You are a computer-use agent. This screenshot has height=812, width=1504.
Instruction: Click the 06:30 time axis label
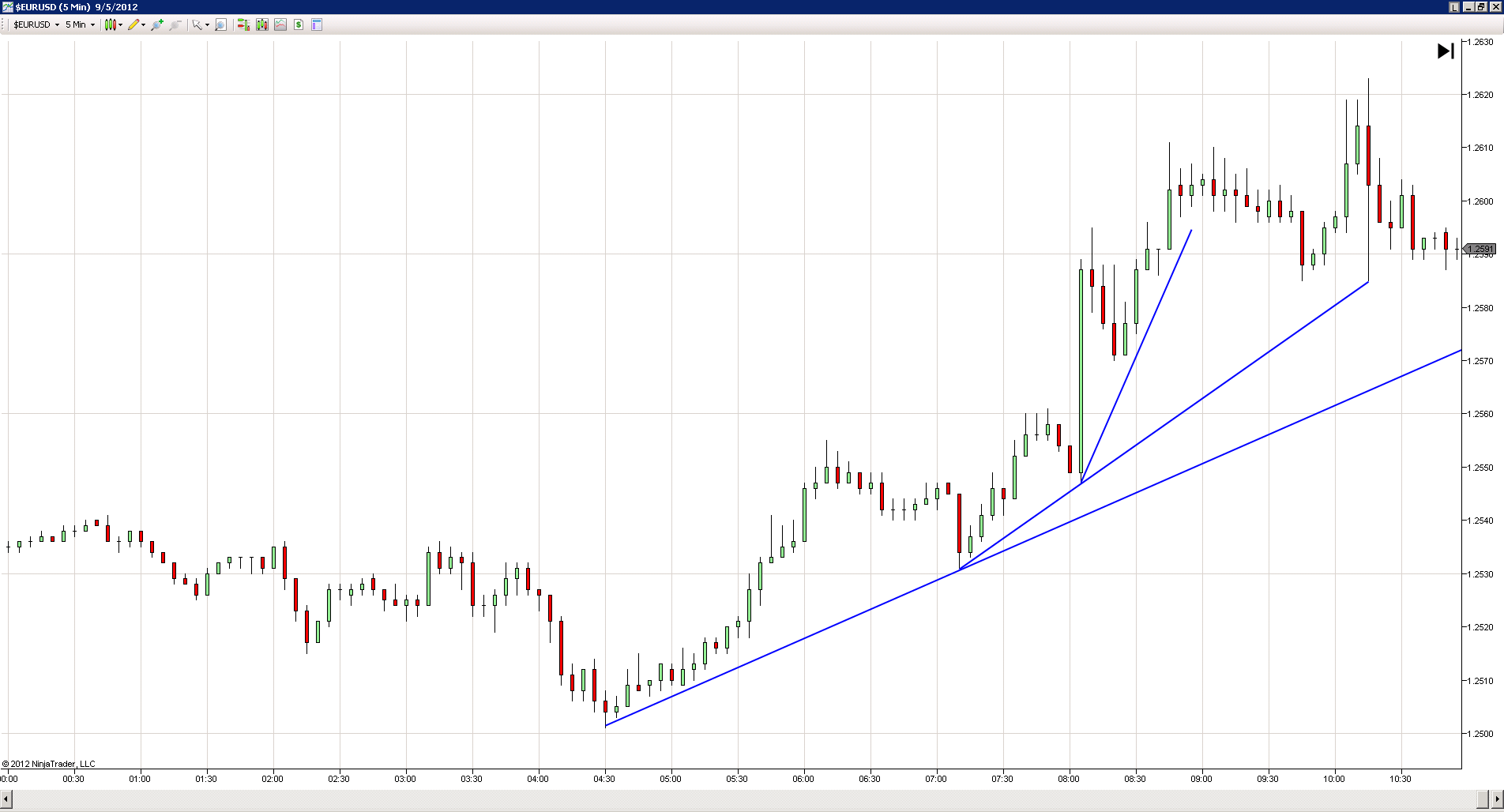870,779
